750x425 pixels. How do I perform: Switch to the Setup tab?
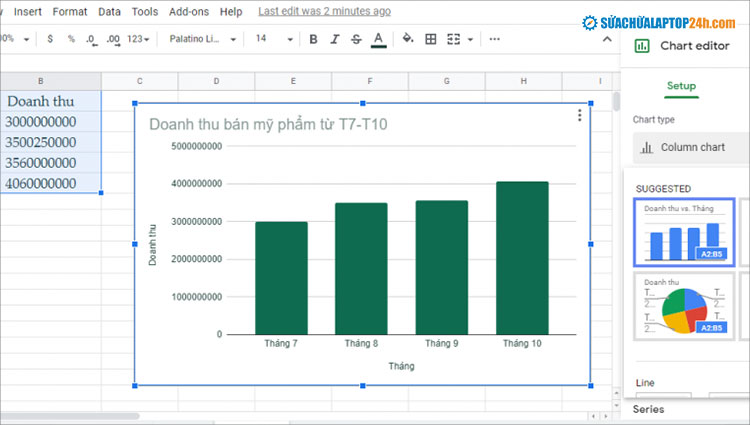[681, 86]
